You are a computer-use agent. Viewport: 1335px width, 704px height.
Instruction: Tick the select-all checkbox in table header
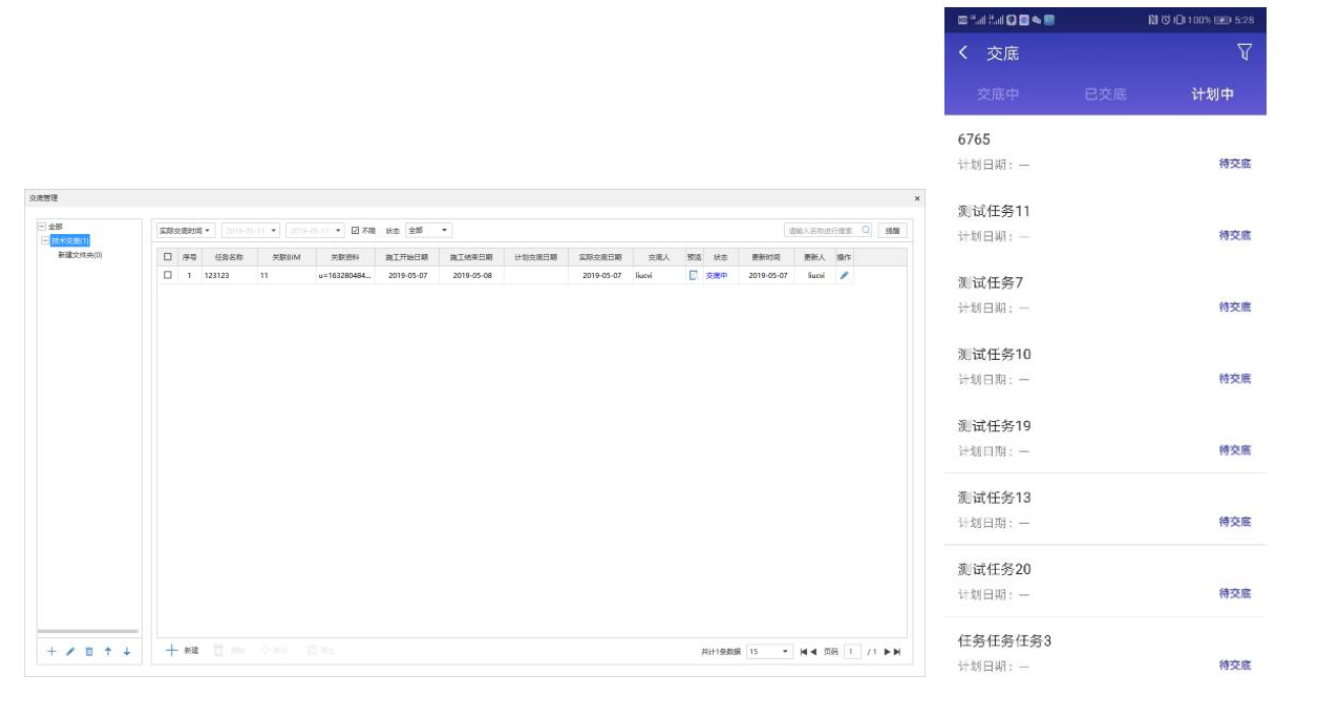(168, 257)
